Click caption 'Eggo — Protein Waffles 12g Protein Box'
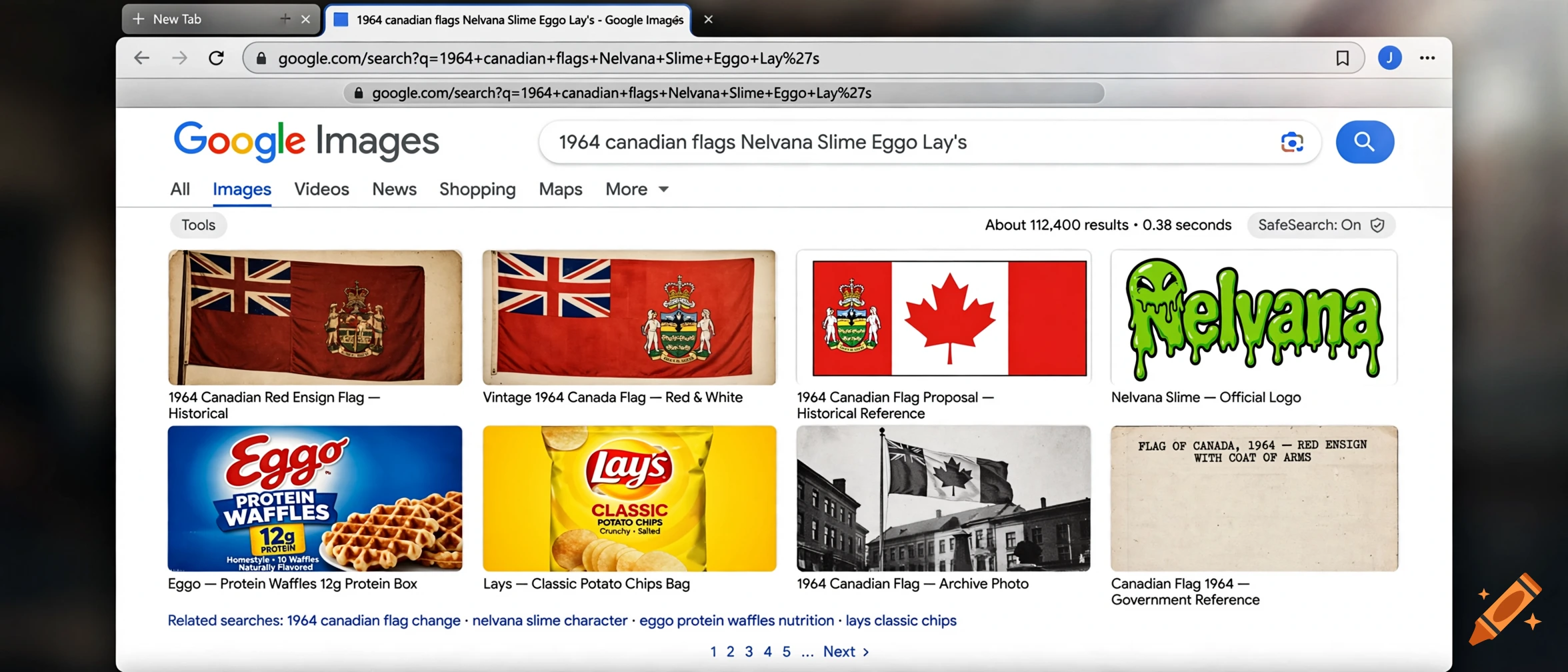This screenshot has width=1568, height=672. click(292, 584)
